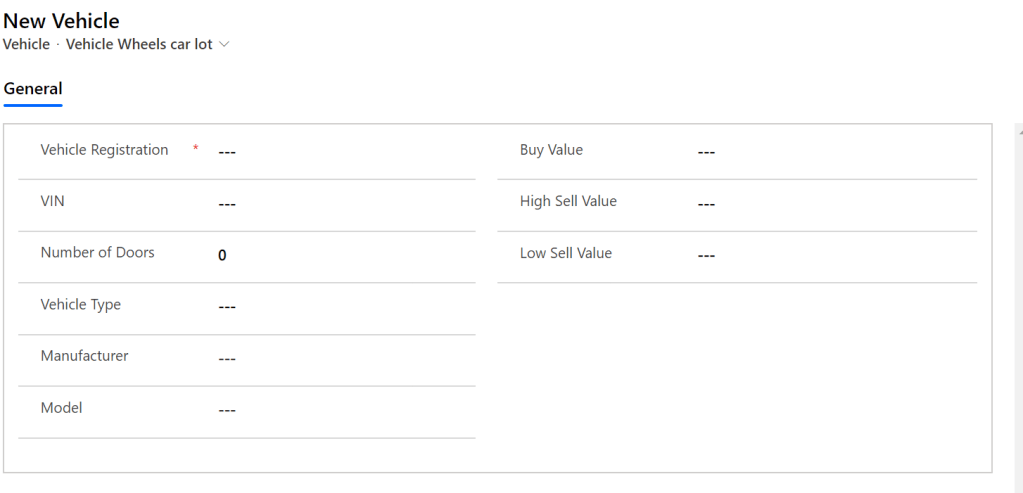1023x493 pixels.
Task: Click the "Model" label text
Action: pyautogui.click(x=61, y=408)
